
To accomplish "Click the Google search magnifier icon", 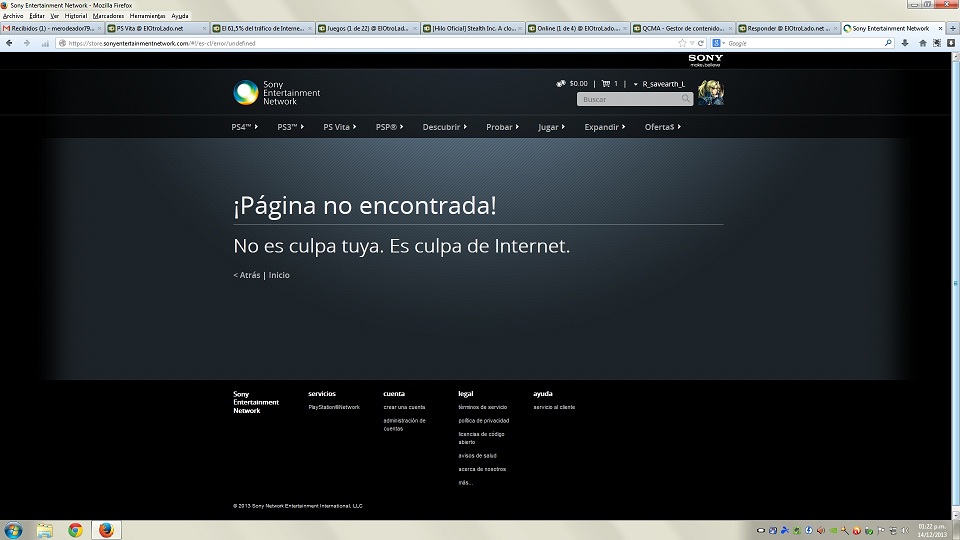I will 888,43.
